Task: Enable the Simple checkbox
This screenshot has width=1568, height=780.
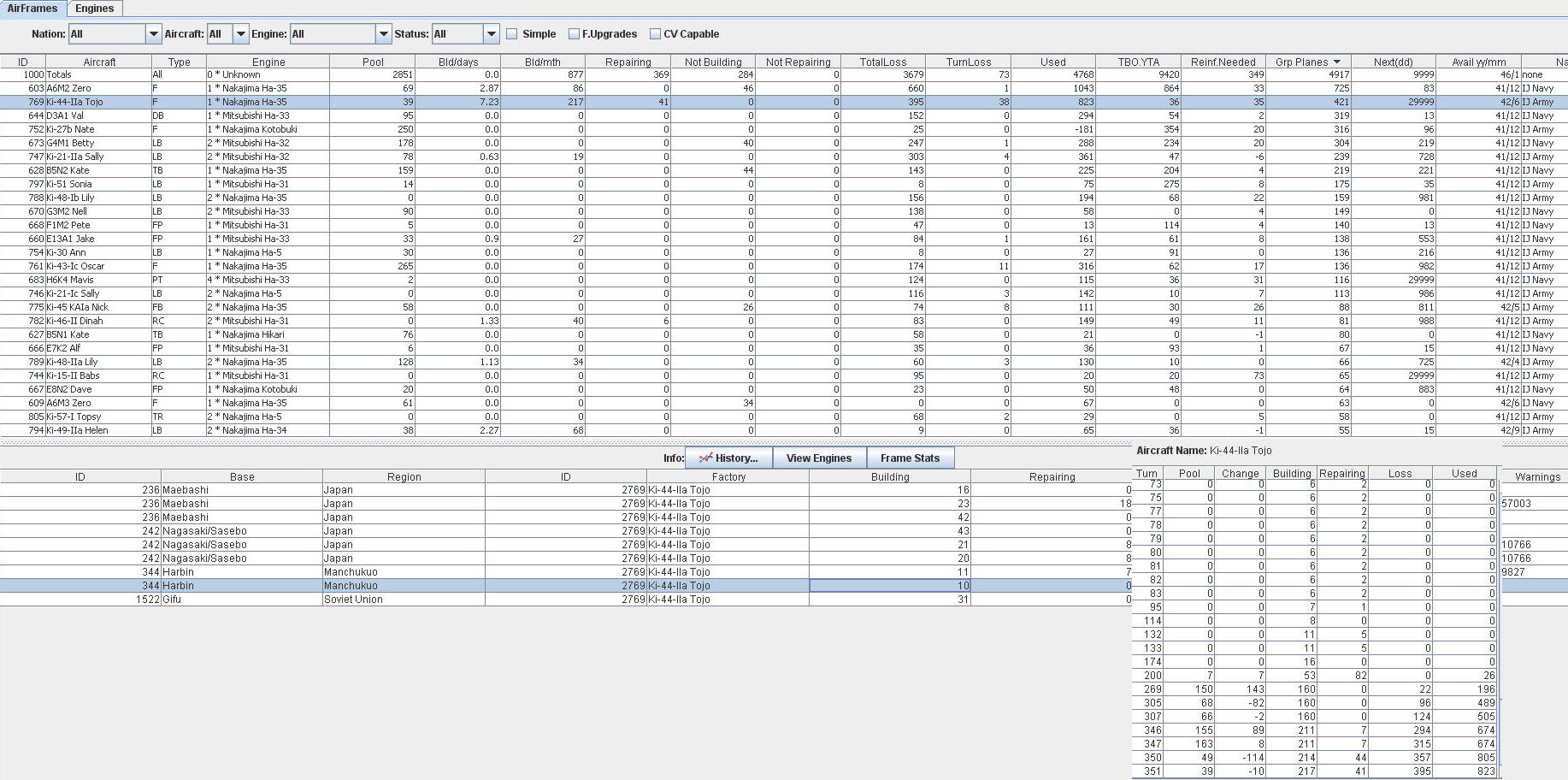Action: (512, 34)
